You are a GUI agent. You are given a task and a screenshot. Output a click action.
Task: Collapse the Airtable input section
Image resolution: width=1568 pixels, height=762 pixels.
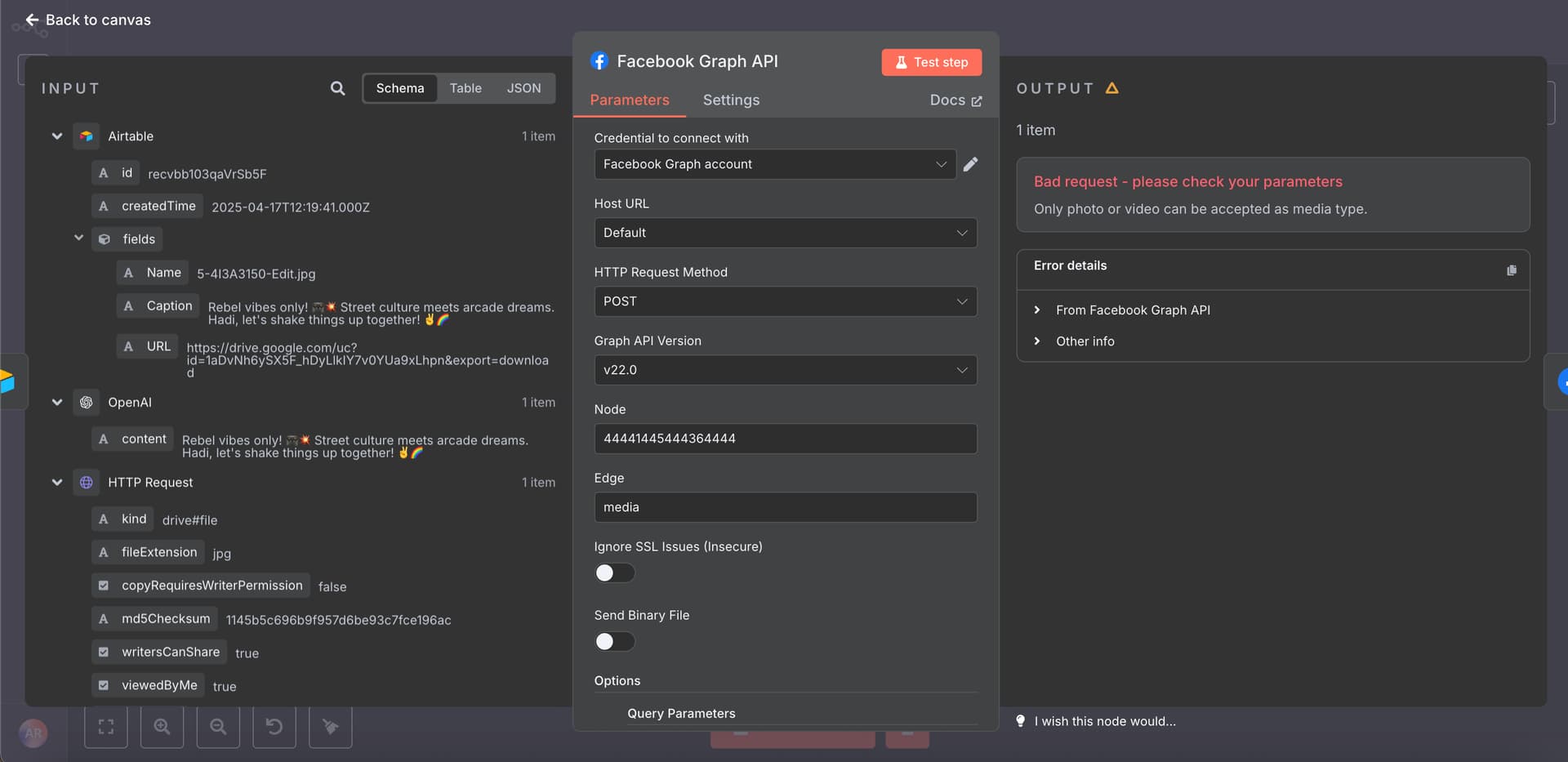[57, 136]
